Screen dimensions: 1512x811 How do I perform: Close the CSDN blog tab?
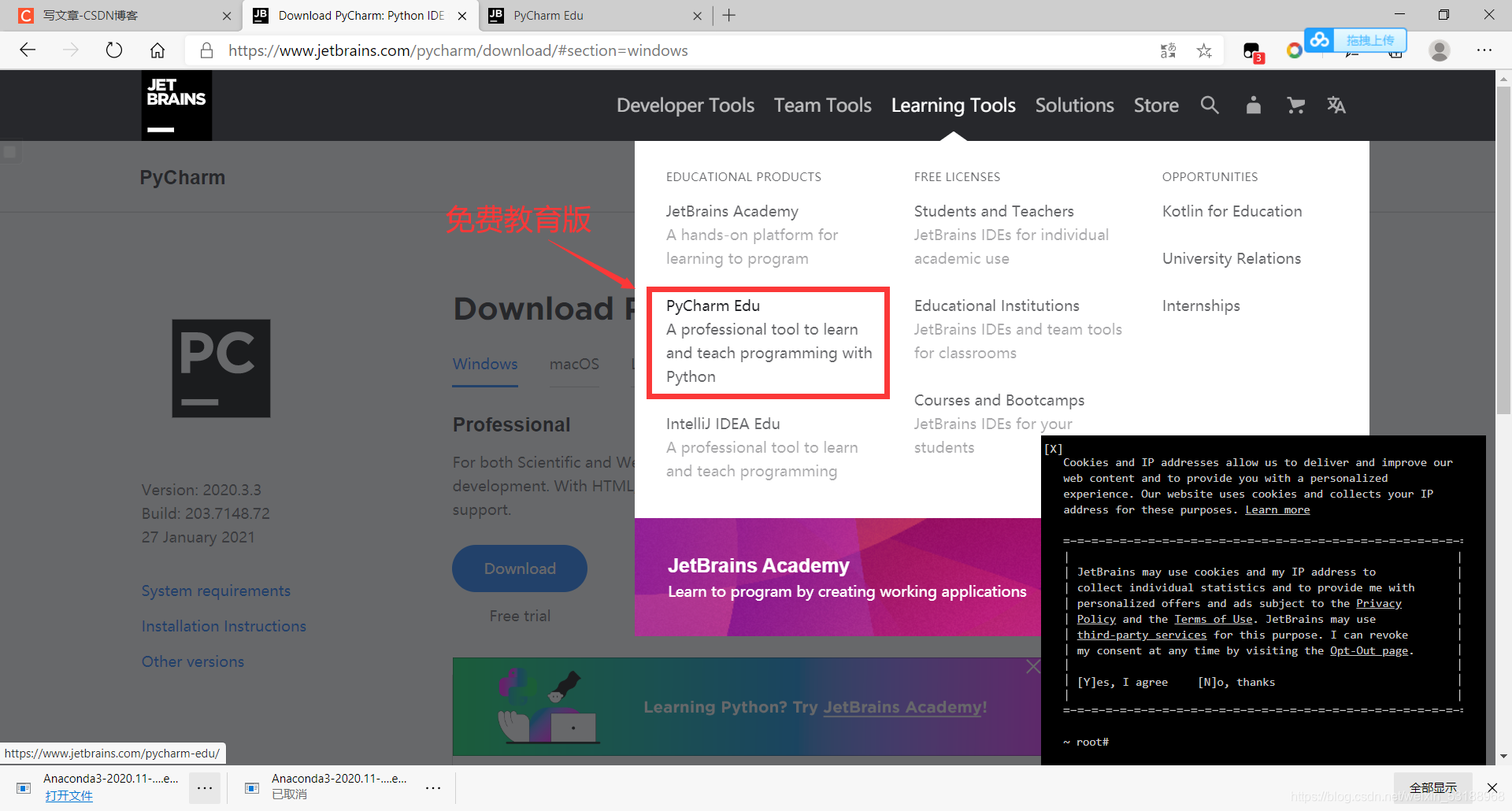(227, 16)
